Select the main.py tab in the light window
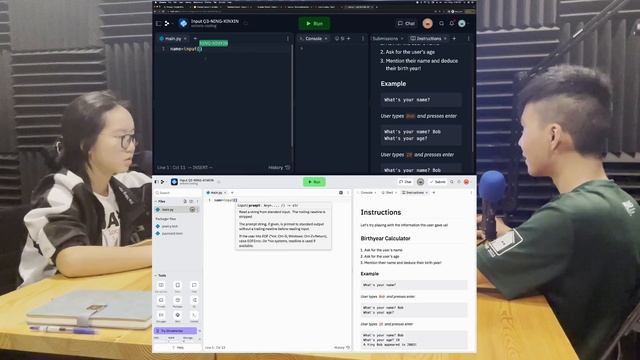Screen dimensions: 640x360 [x=215, y=193]
